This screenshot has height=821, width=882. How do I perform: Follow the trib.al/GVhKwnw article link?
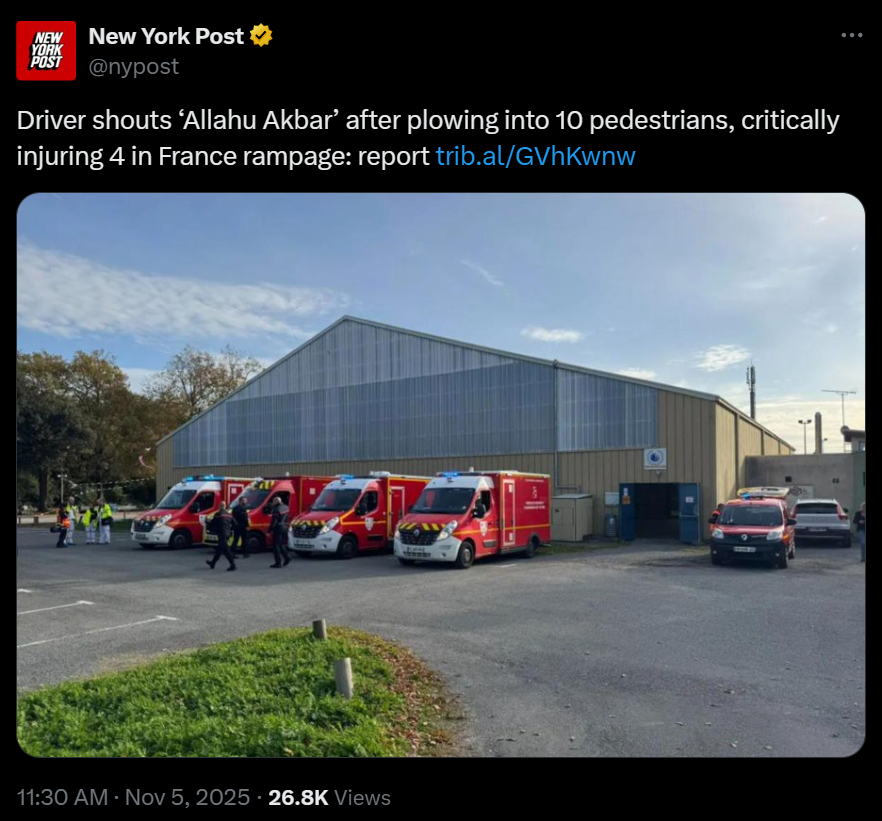[536, 156]
